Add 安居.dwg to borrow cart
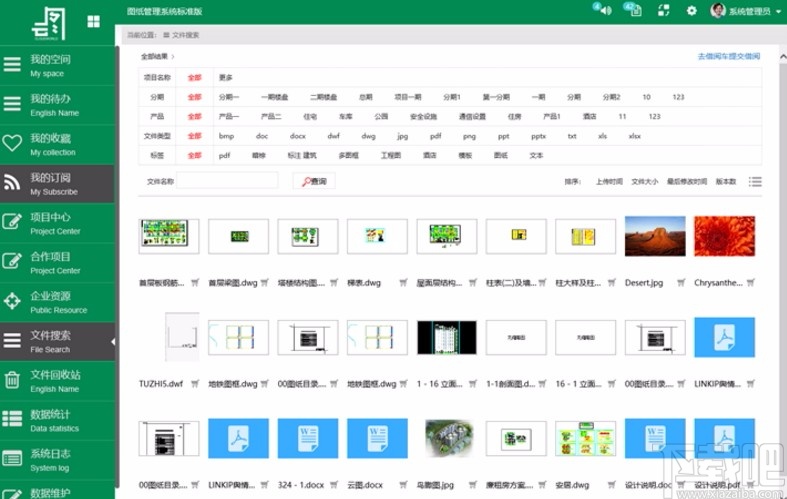The height and width of the screenshot is (499, 787). [611, 485]
